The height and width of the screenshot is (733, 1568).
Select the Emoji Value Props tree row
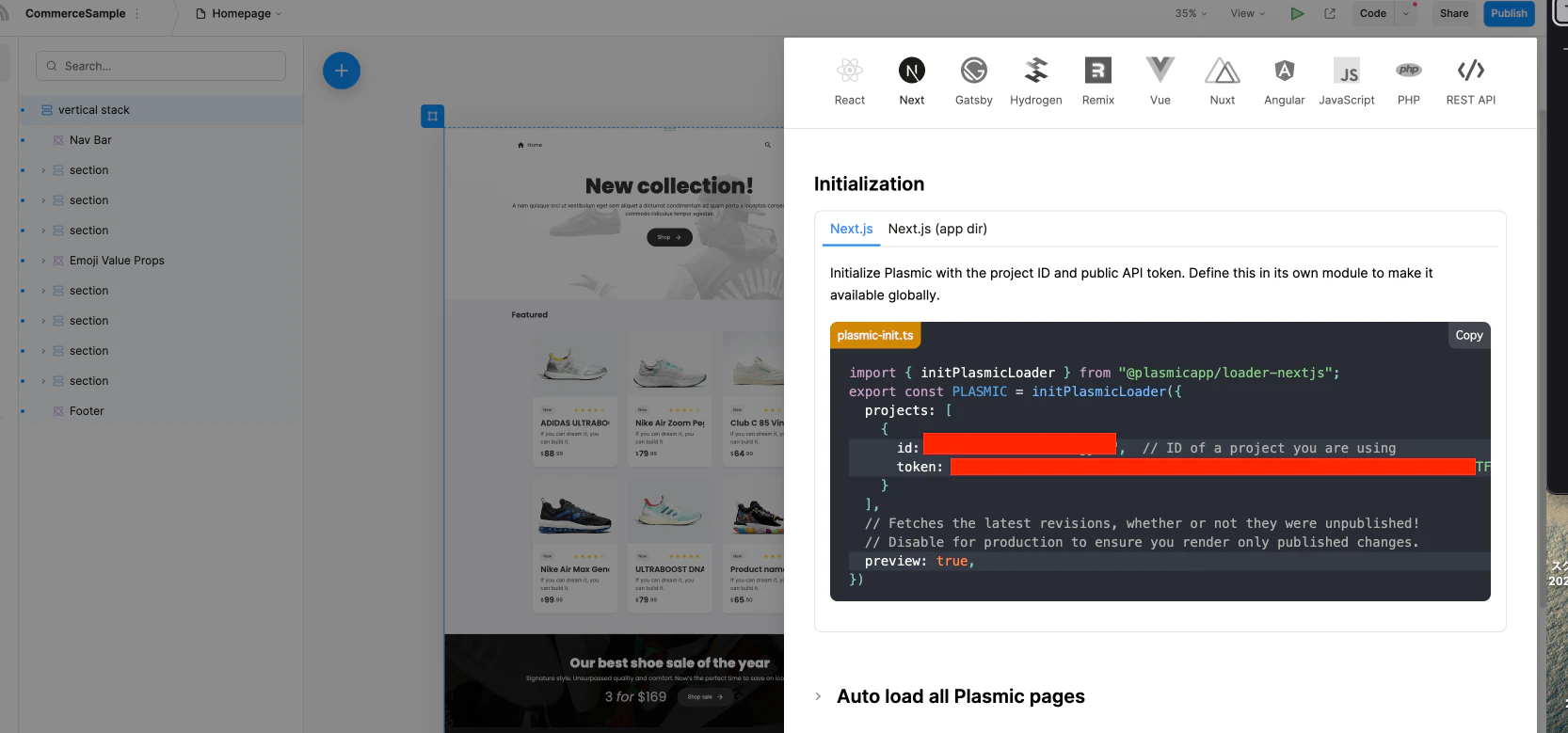(x=161, y=261)
